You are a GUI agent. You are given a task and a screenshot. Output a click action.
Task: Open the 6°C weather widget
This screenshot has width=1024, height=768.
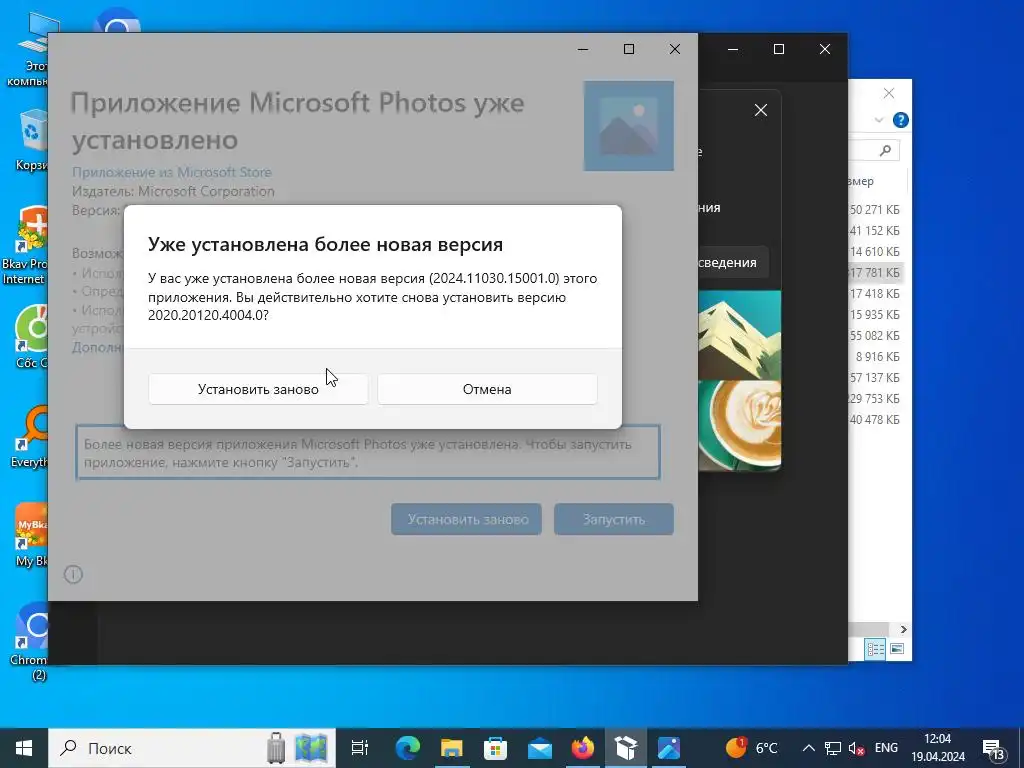(752, 748)
